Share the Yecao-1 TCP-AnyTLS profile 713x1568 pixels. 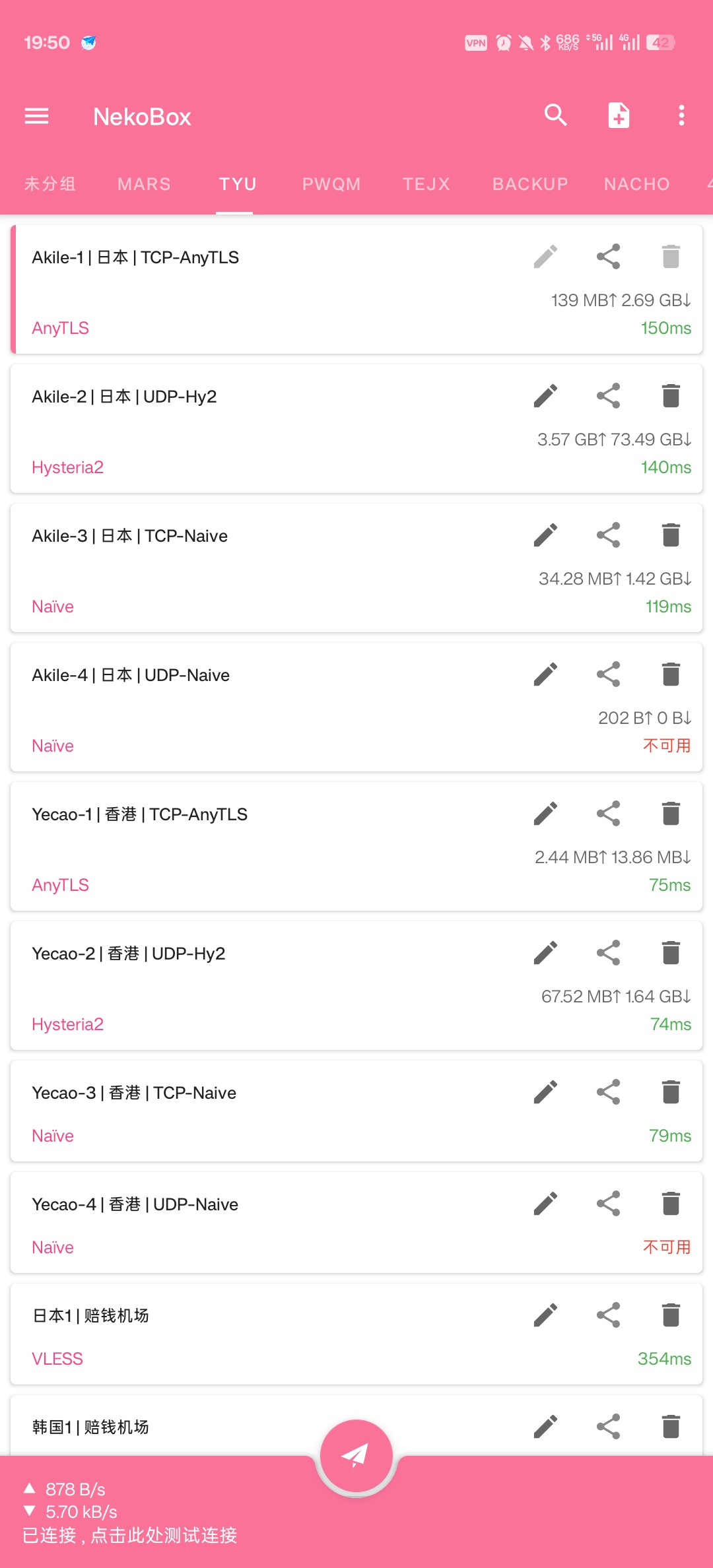(608, 814)
